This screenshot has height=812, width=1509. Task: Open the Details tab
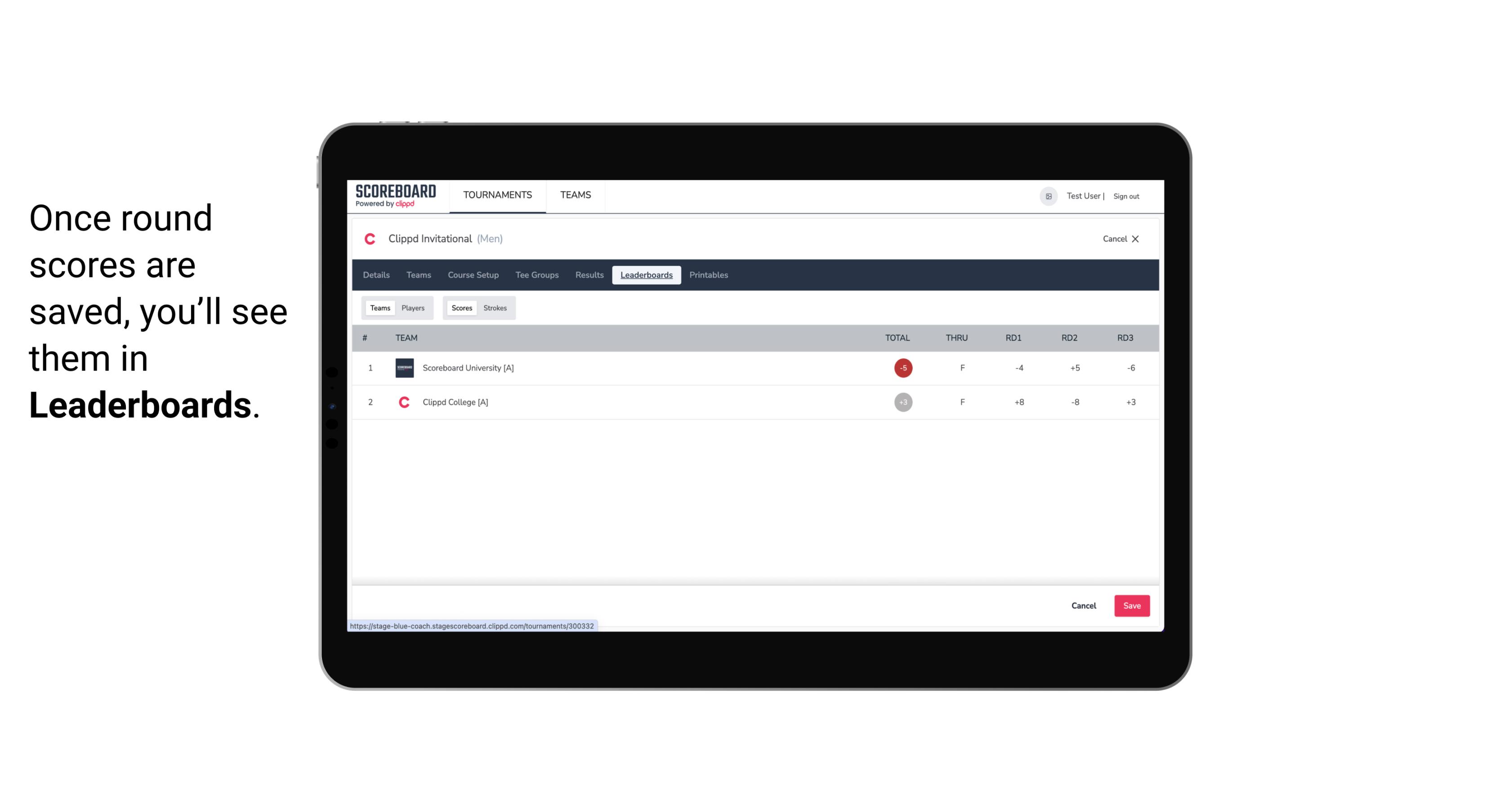point(376,275)
